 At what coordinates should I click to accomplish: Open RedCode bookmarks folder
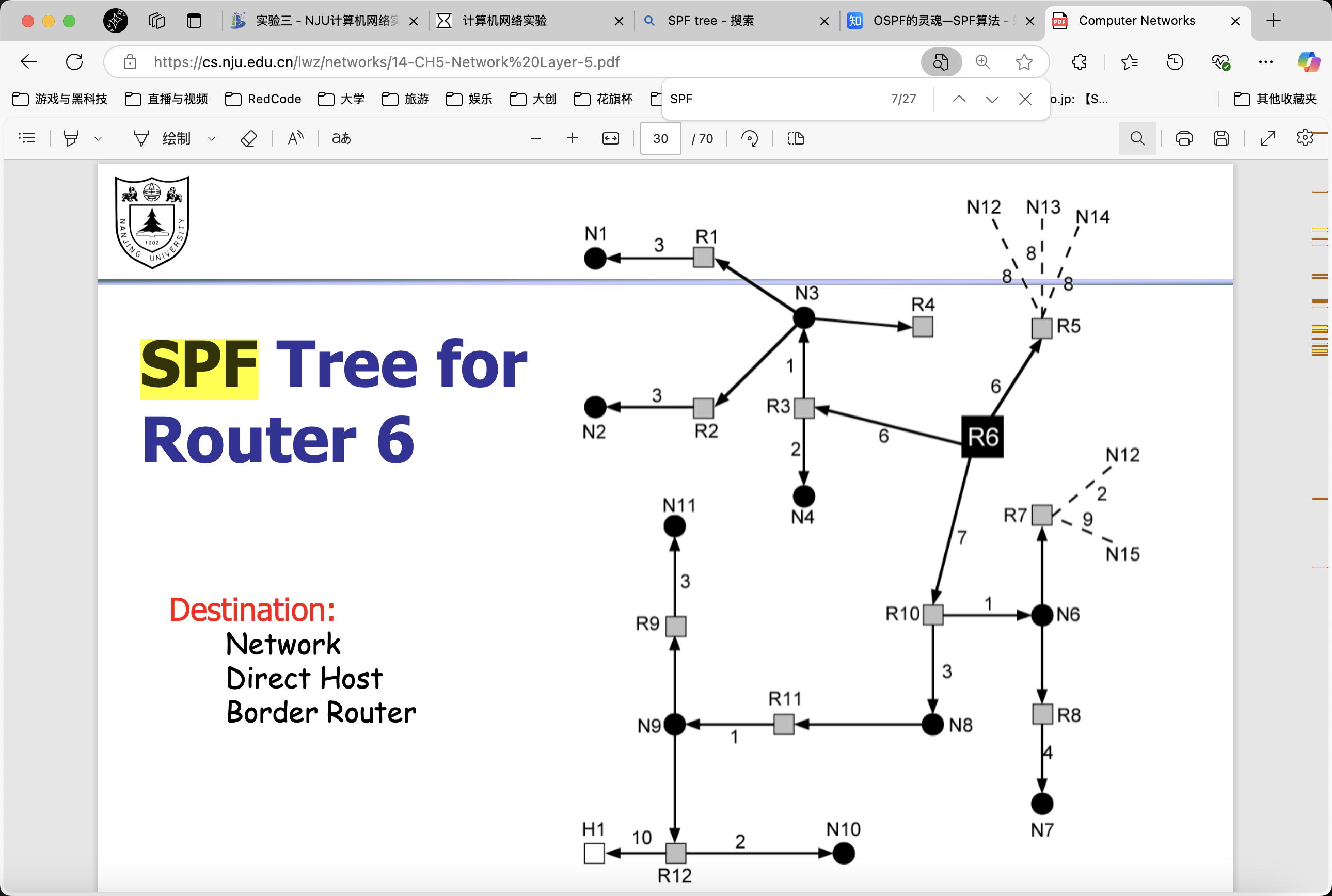click(263, 99)
